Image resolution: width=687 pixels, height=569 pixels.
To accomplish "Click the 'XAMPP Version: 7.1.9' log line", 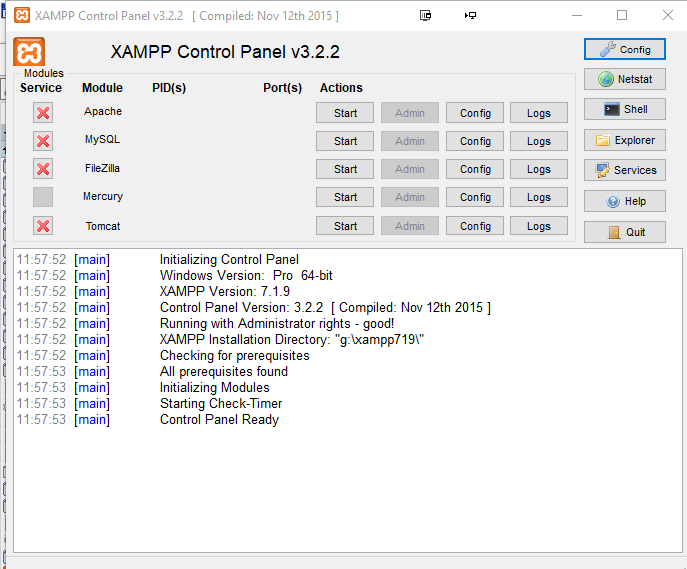I will coord(225,291).
